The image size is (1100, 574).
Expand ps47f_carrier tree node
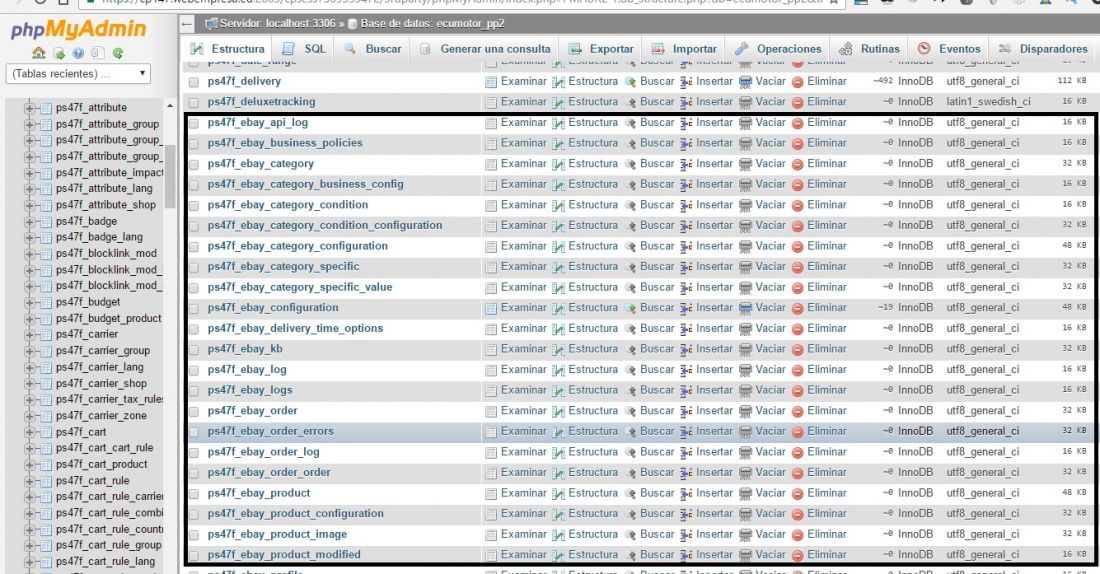click(29, 335)
